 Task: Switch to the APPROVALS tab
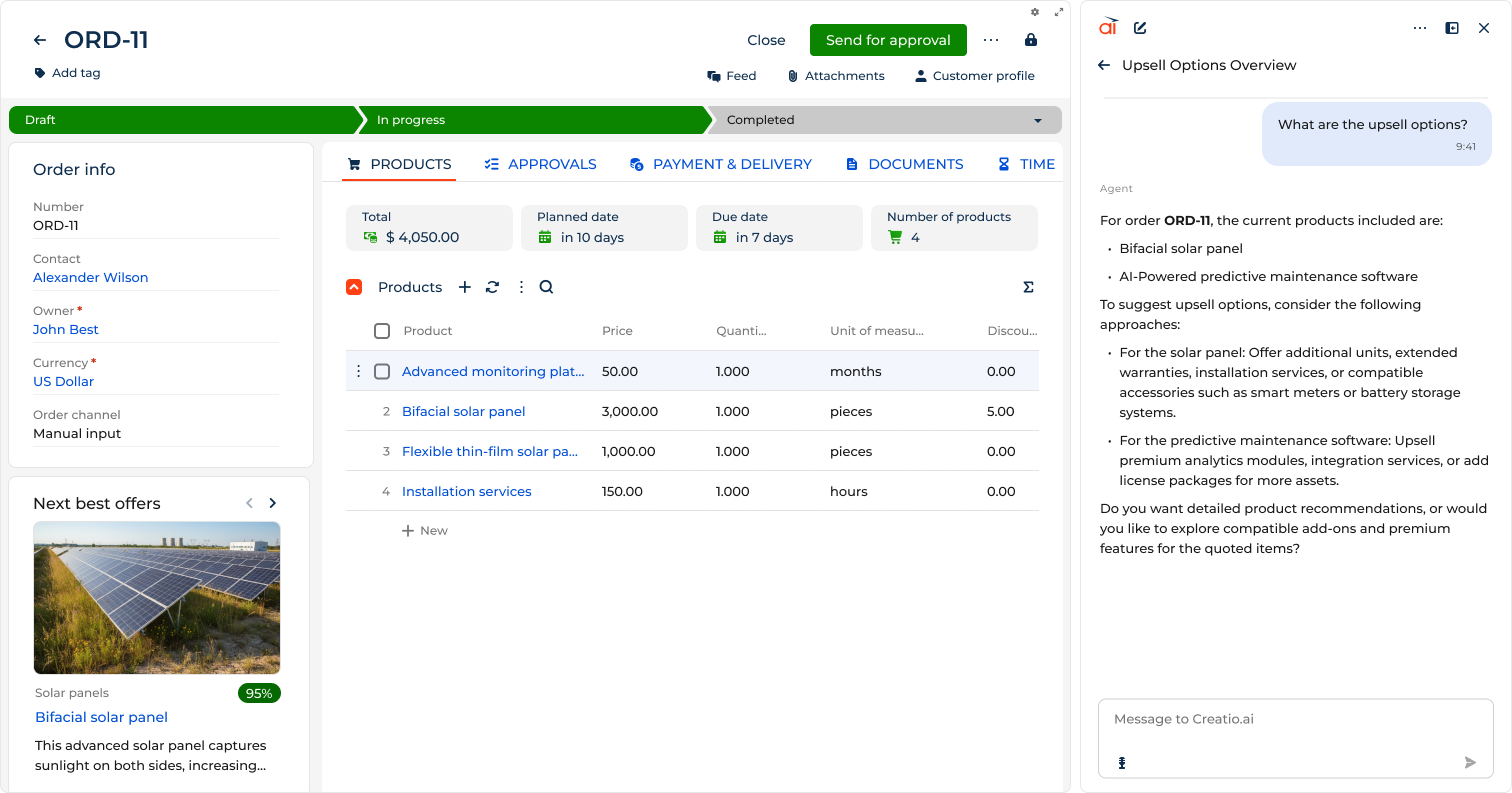(541, 163)
